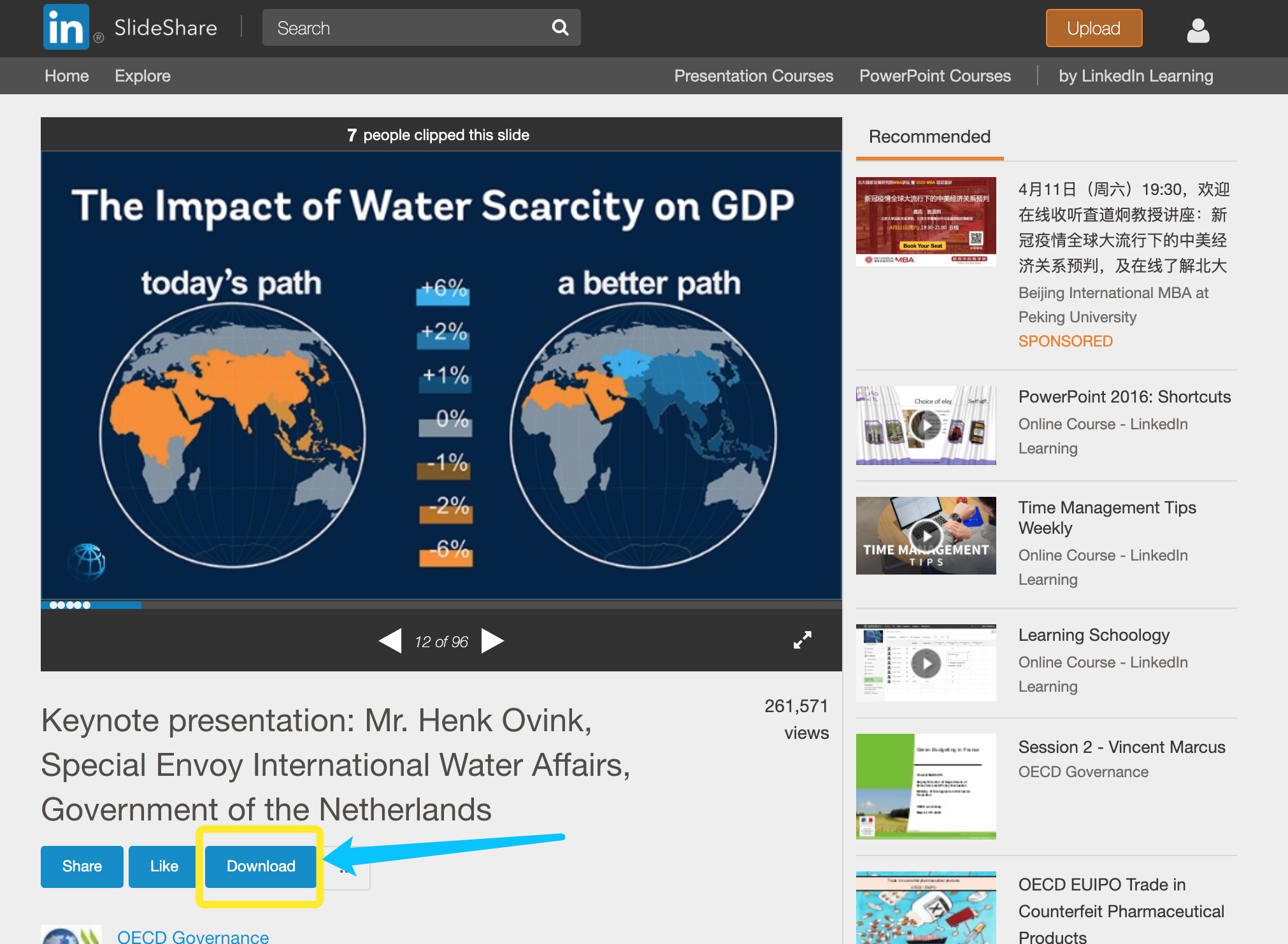Image resolution: width=1288 pixels, height=944 pixels.
Task: Click the SPONSORED label
Action: coord(1065,341)
